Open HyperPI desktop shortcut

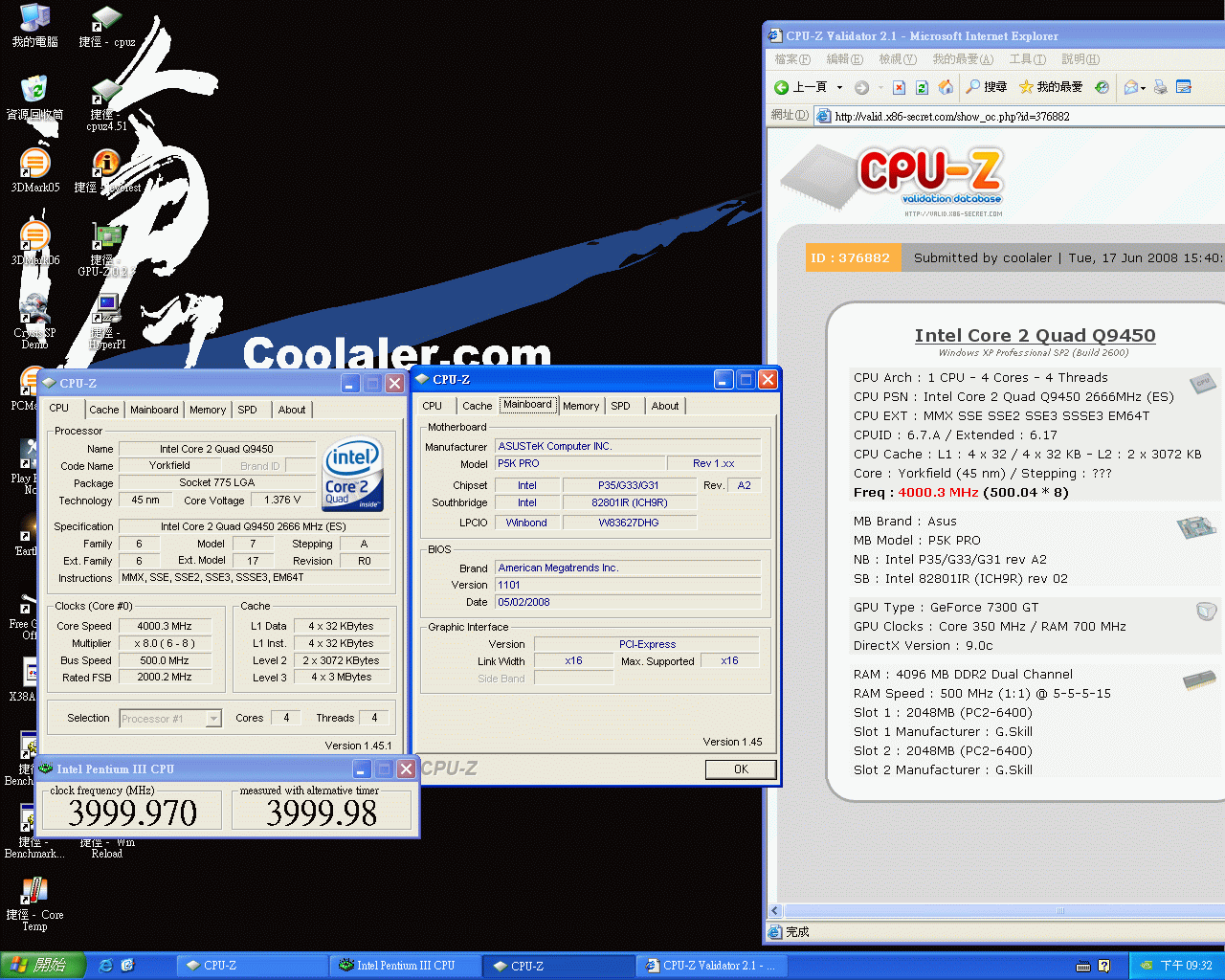pyautogui.click(x=106, y=323)
